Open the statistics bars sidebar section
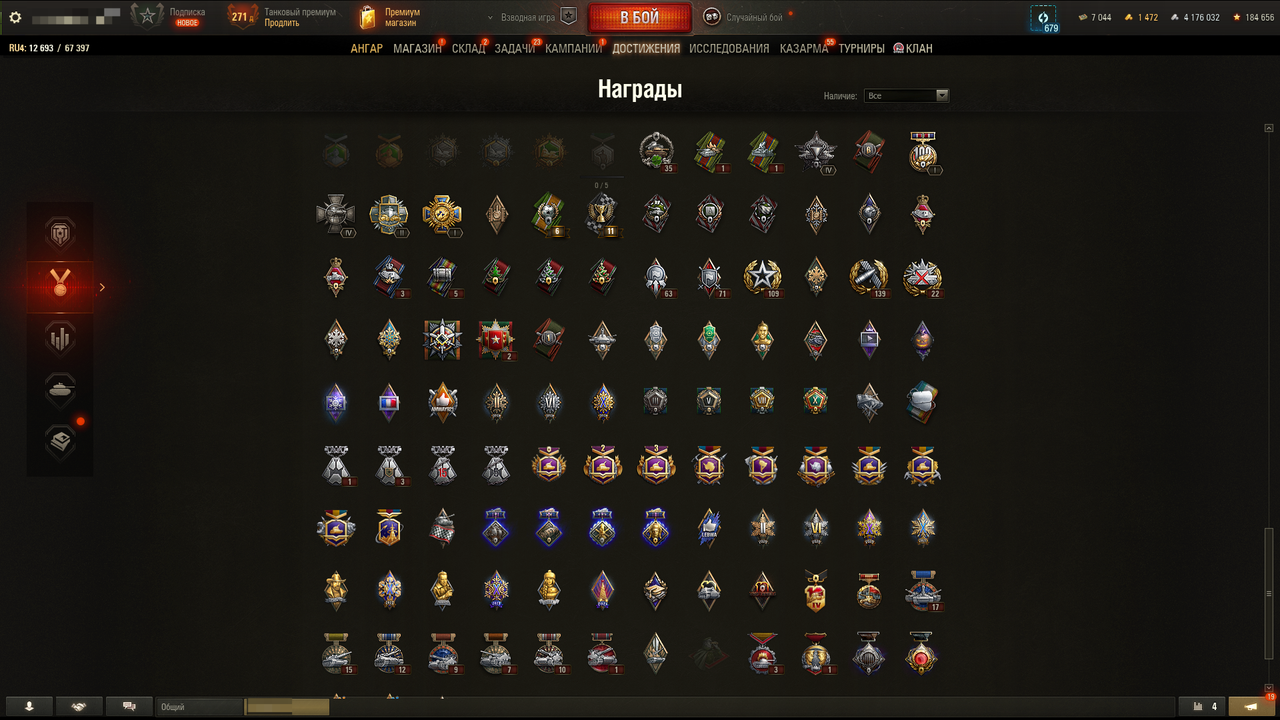This screenshot has height=720, width=1280. pyautogui.click(x=60, y=338)
